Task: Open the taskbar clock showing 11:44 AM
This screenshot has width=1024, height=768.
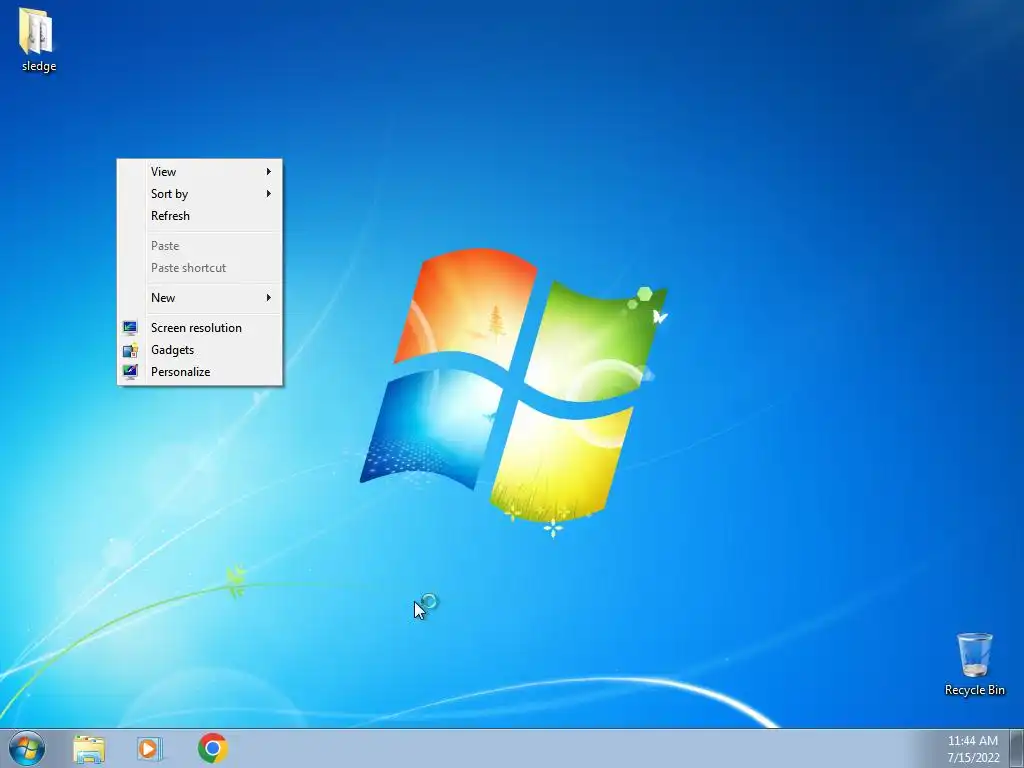Action: tap(973, 749)
